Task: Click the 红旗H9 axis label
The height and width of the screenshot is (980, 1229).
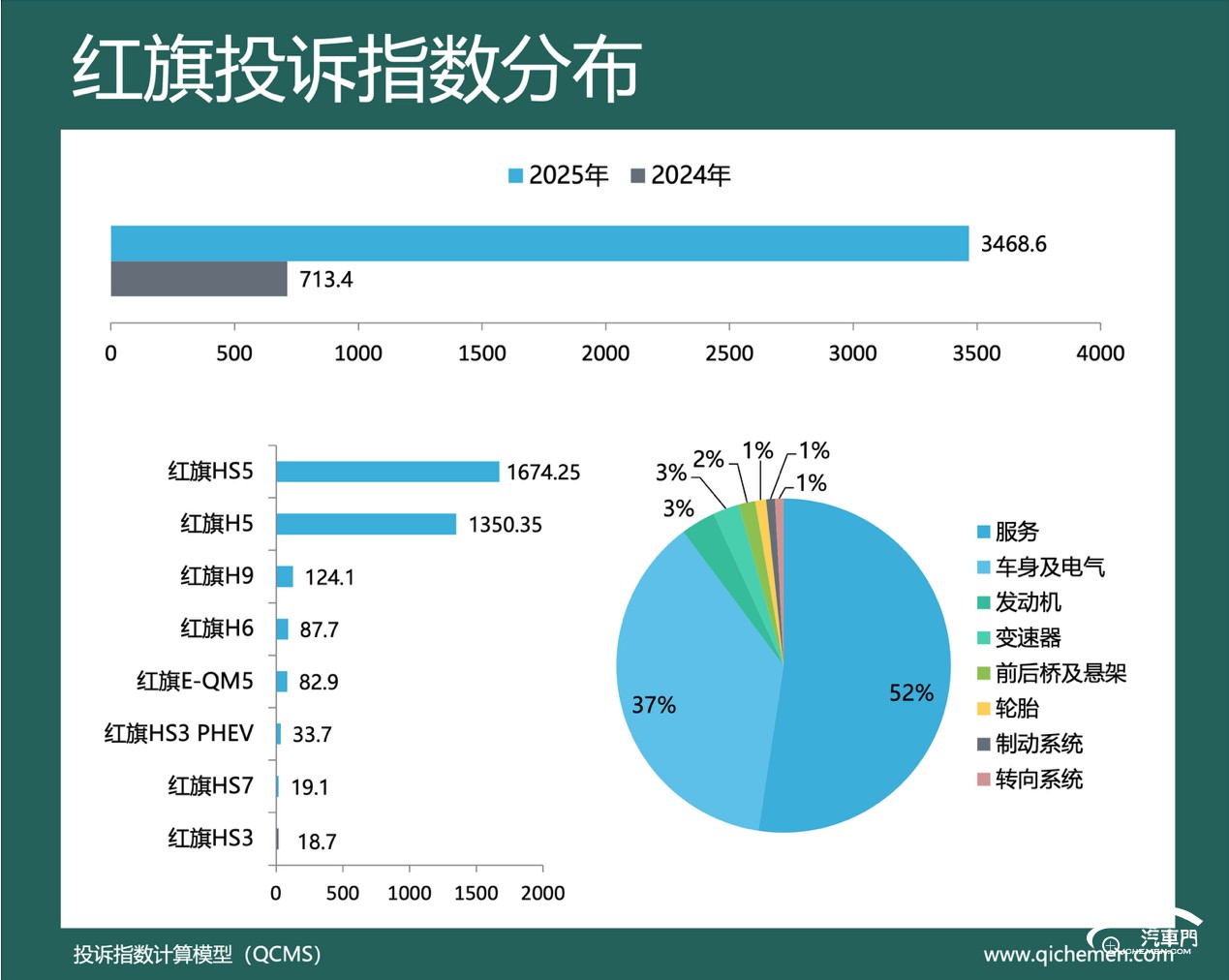Action: click(x=217, y=576)
